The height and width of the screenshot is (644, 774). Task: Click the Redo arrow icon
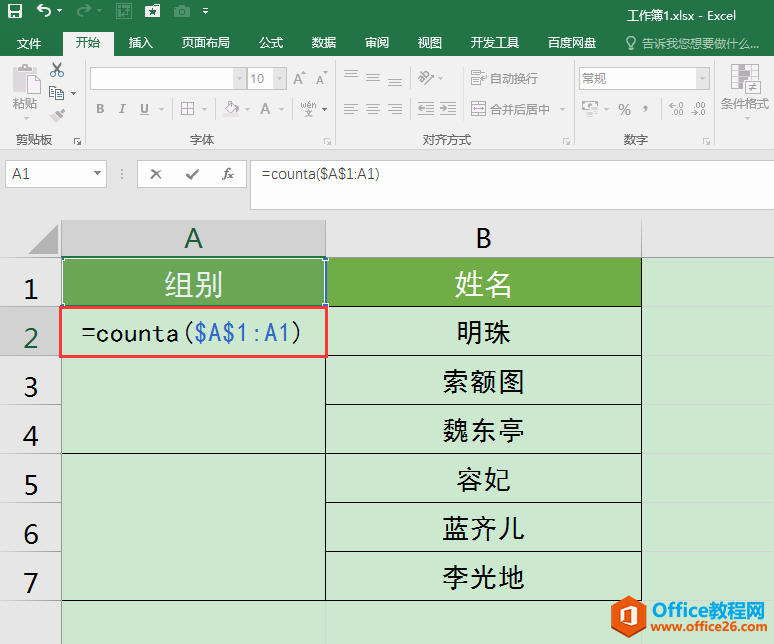(x=84, y=10)
